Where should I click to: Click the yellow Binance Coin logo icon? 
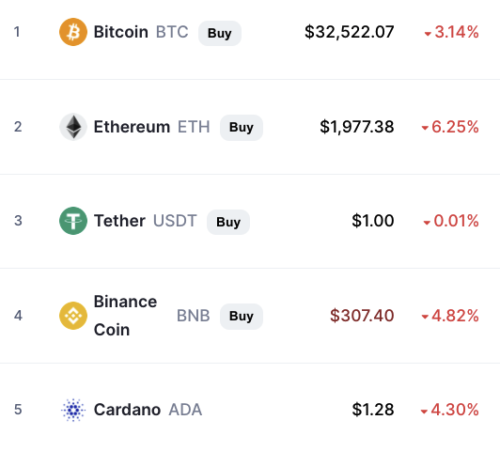73,316
